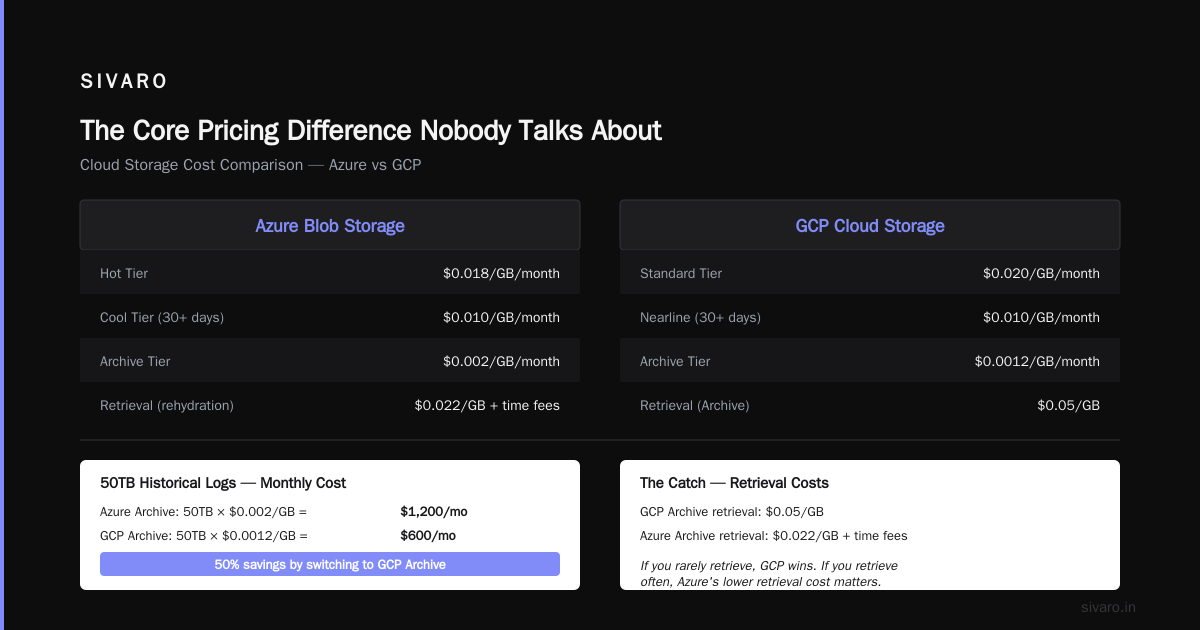Screen dimensions: 1200x630
Task: Click the Azure 'Archive Tier' row label
Action: coord(135,361)
